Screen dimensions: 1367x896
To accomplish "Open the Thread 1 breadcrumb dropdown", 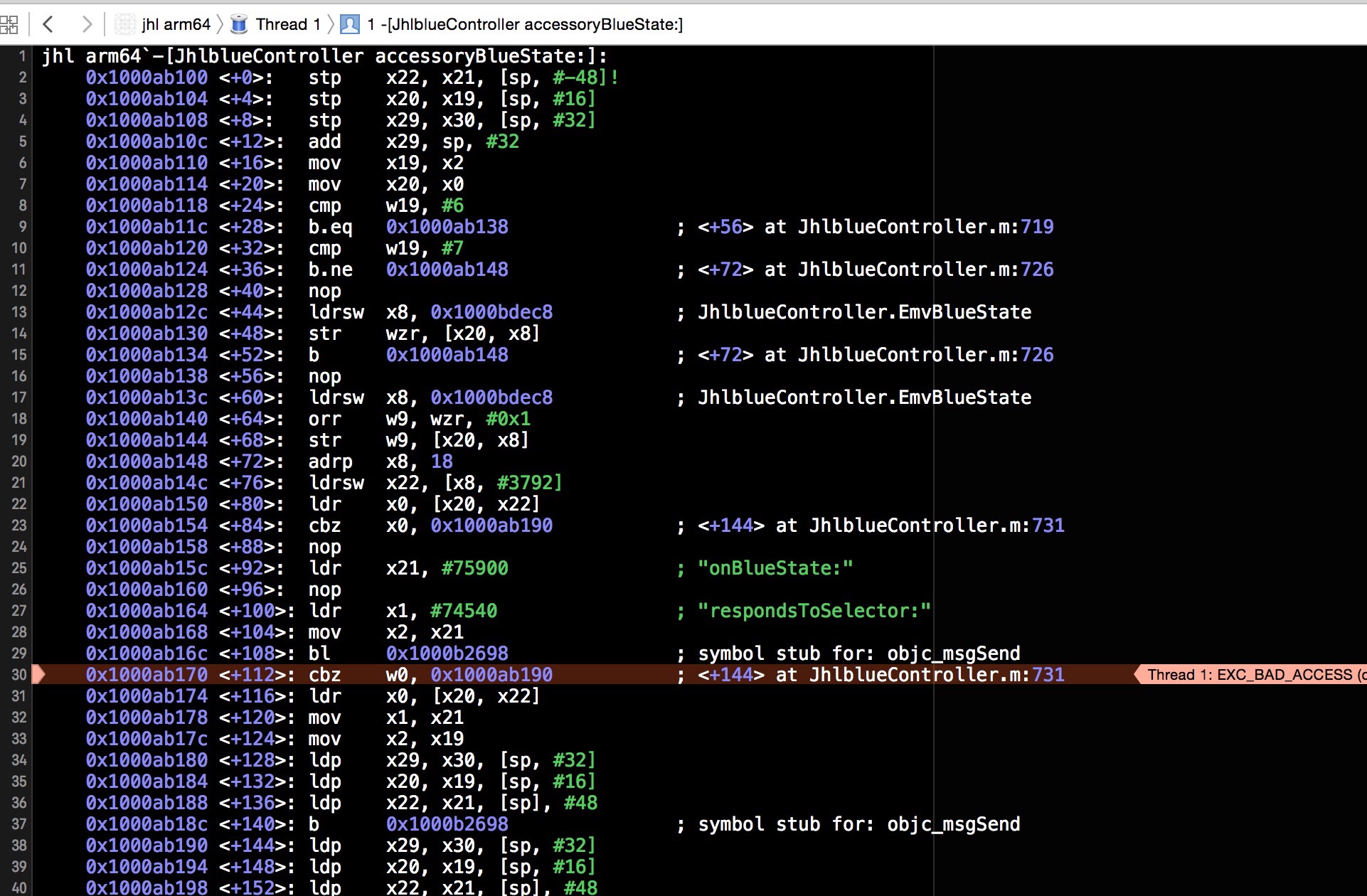I will (x=287, y=25).
